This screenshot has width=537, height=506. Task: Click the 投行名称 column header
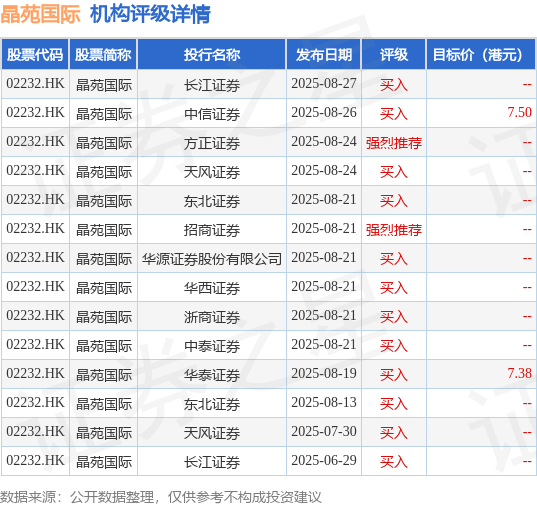[212, 54]
